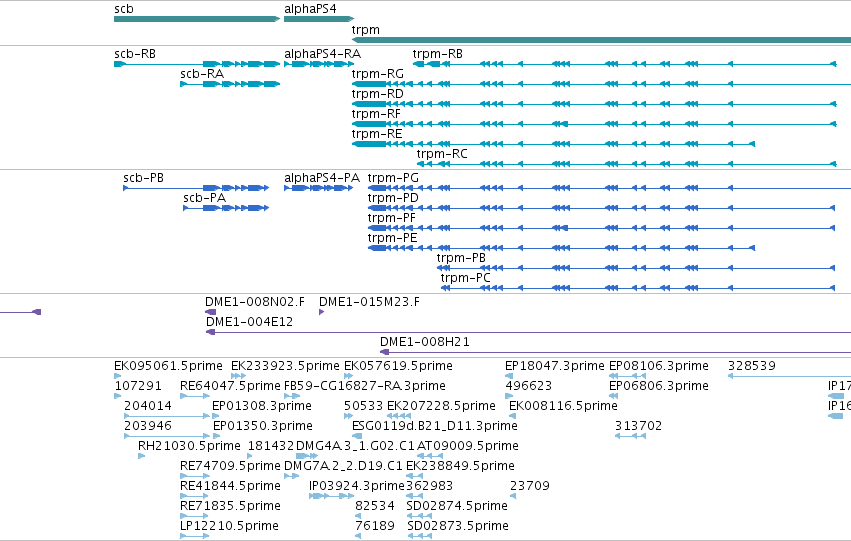Click the RH21030.5prime EST label
The image size is (851, 541).
coord(189,446)
